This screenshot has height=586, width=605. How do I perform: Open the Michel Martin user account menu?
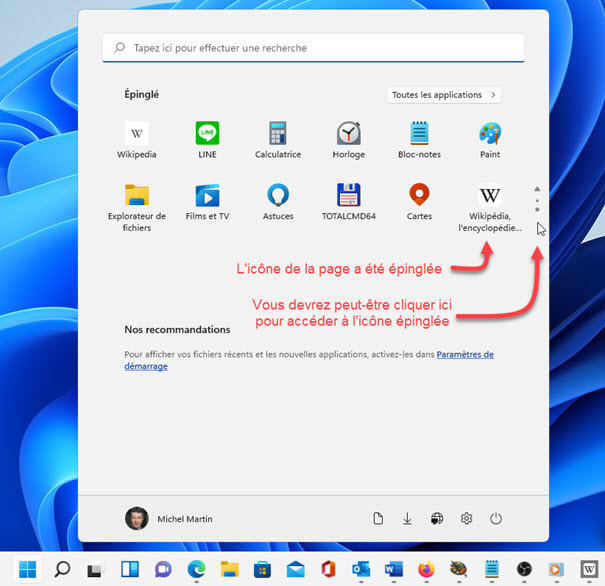169,519
